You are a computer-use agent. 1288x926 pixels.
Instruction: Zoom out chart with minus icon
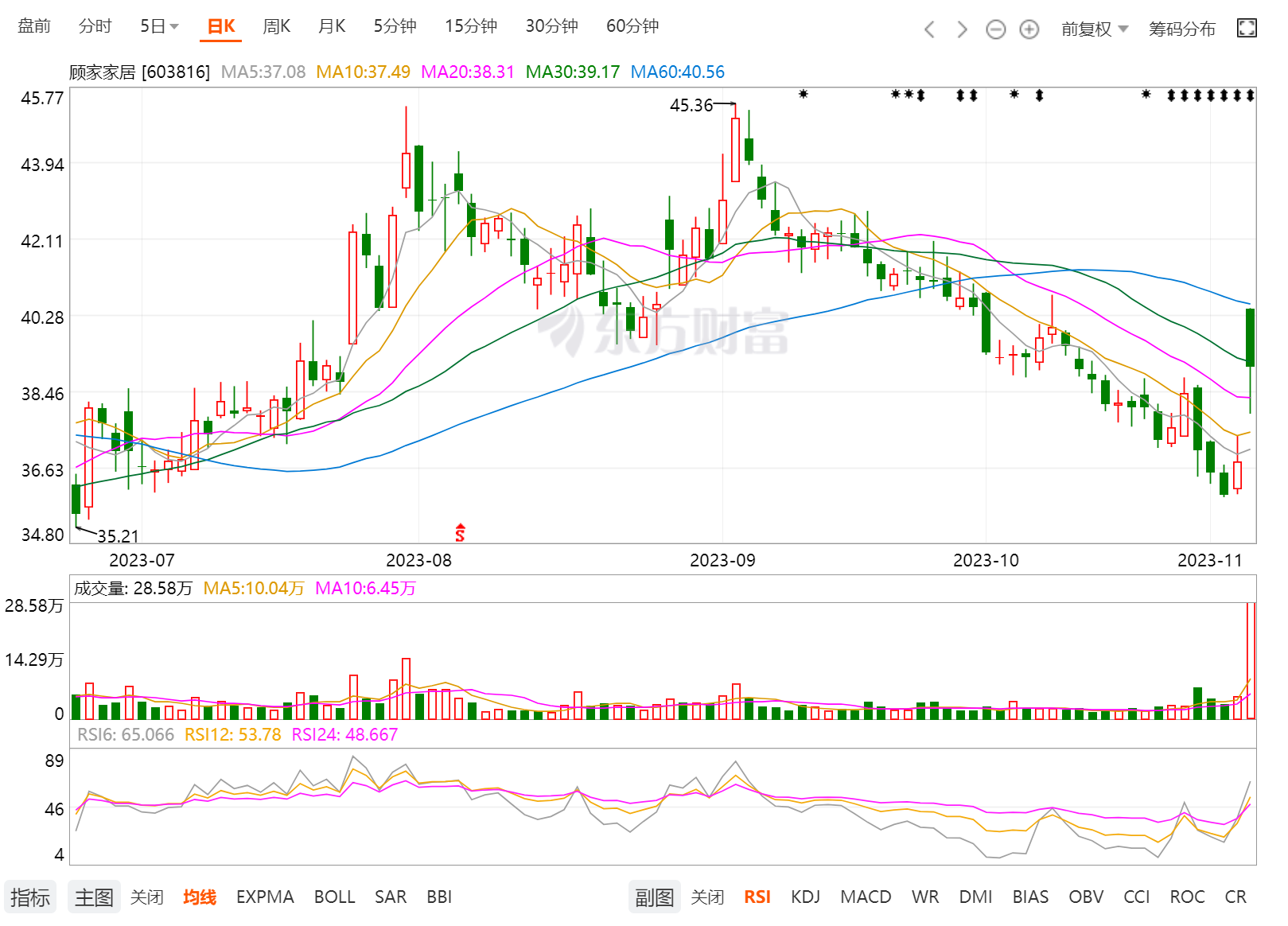pos(995,29)
